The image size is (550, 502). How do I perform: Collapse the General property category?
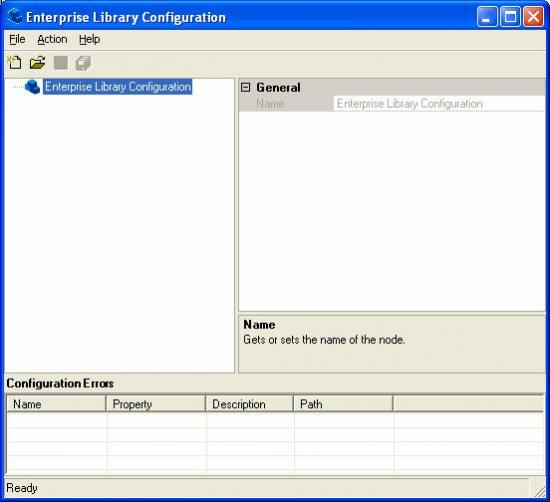246,87
